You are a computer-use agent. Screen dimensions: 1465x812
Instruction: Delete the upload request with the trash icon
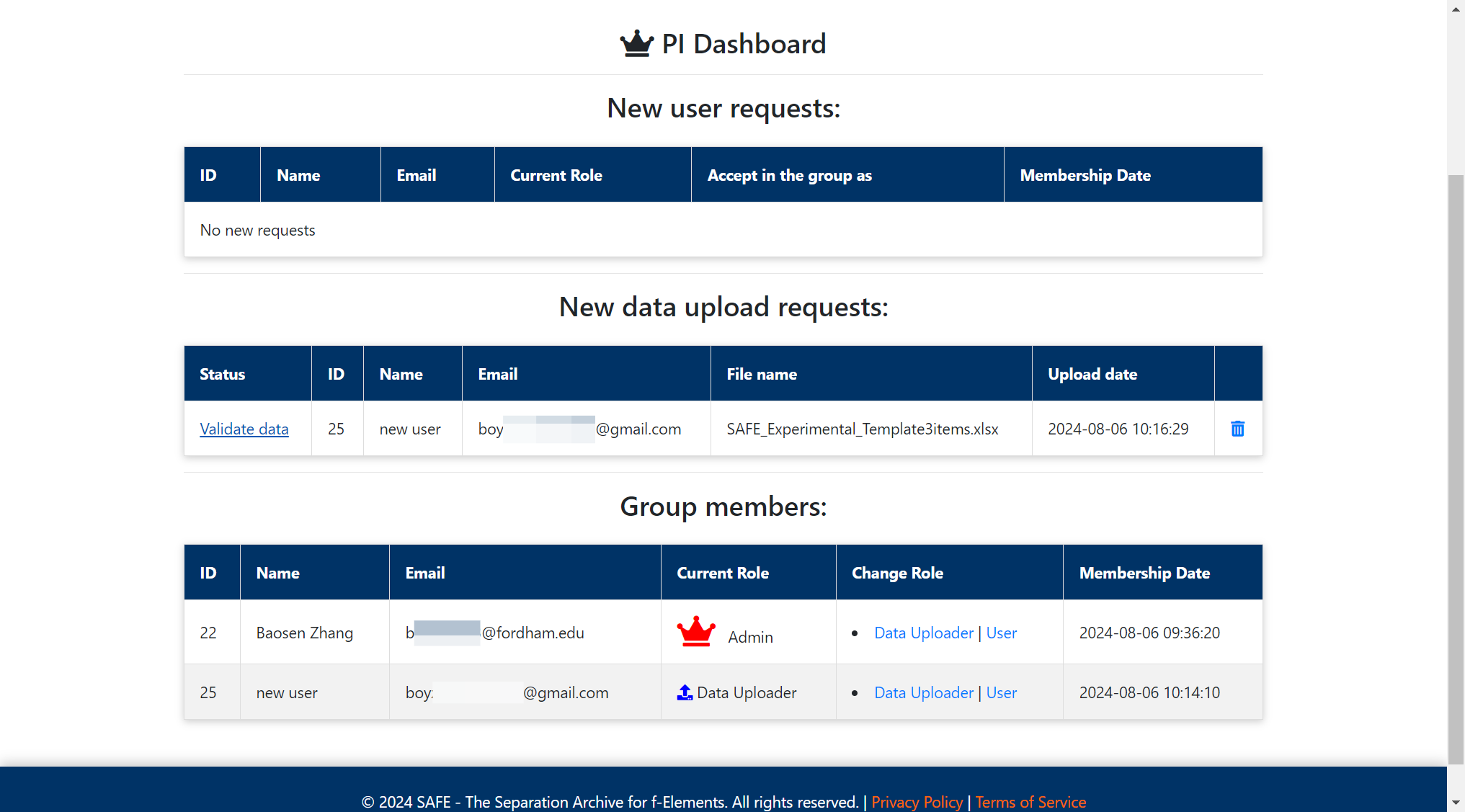pyautogui.click(x=1237, y=429)
